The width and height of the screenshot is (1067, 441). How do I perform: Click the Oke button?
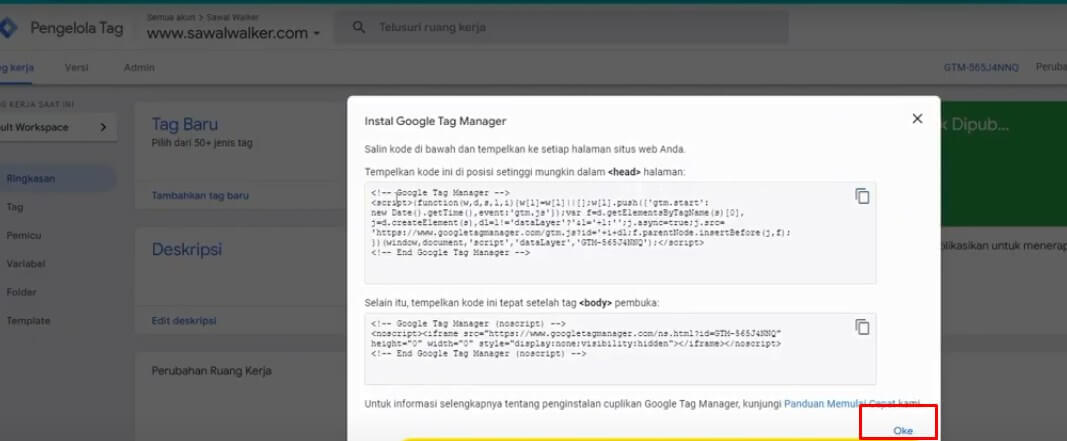pos(902,430)
